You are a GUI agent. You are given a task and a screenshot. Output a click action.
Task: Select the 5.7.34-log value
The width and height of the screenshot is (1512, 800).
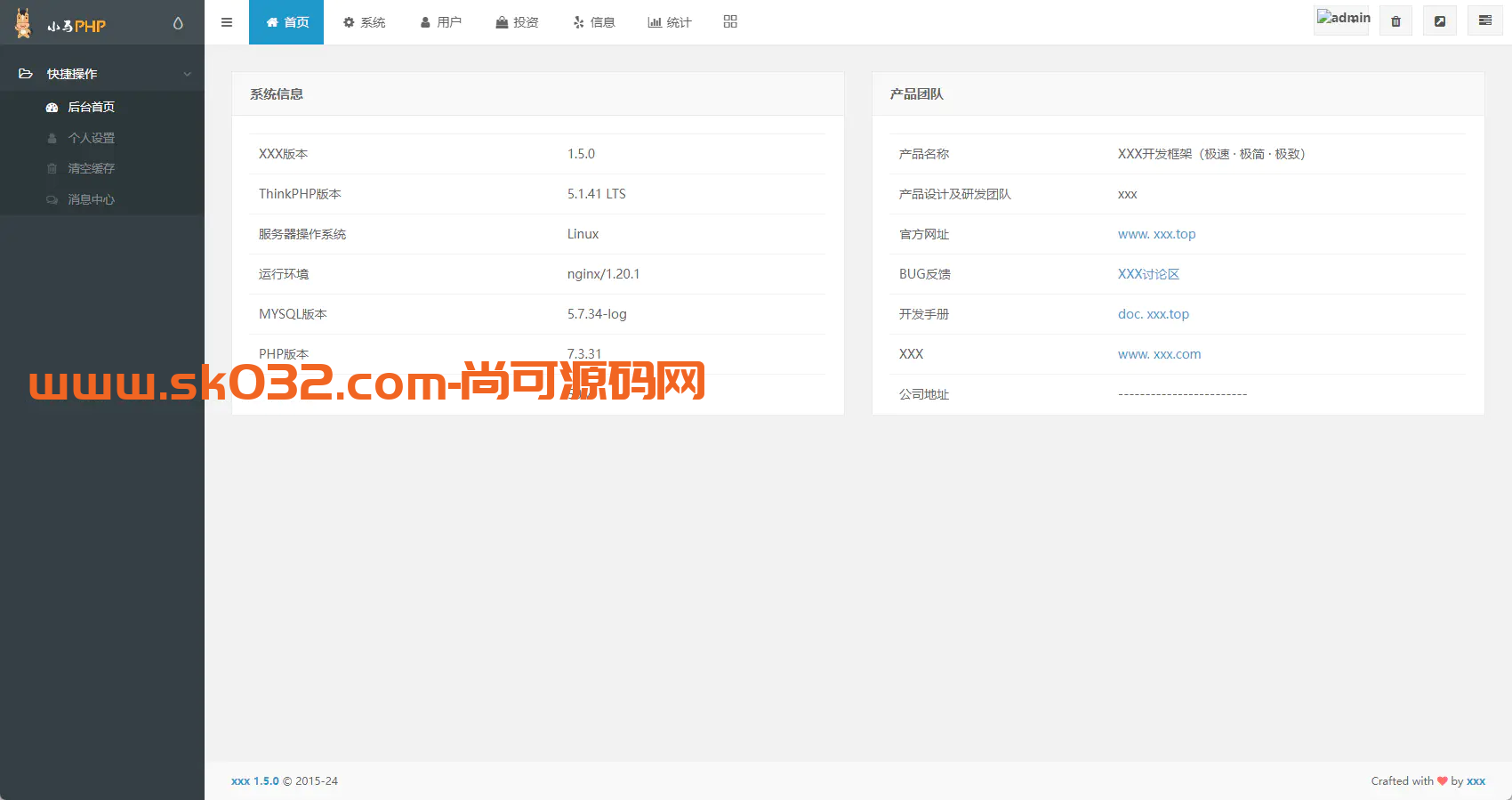[597, 314]
